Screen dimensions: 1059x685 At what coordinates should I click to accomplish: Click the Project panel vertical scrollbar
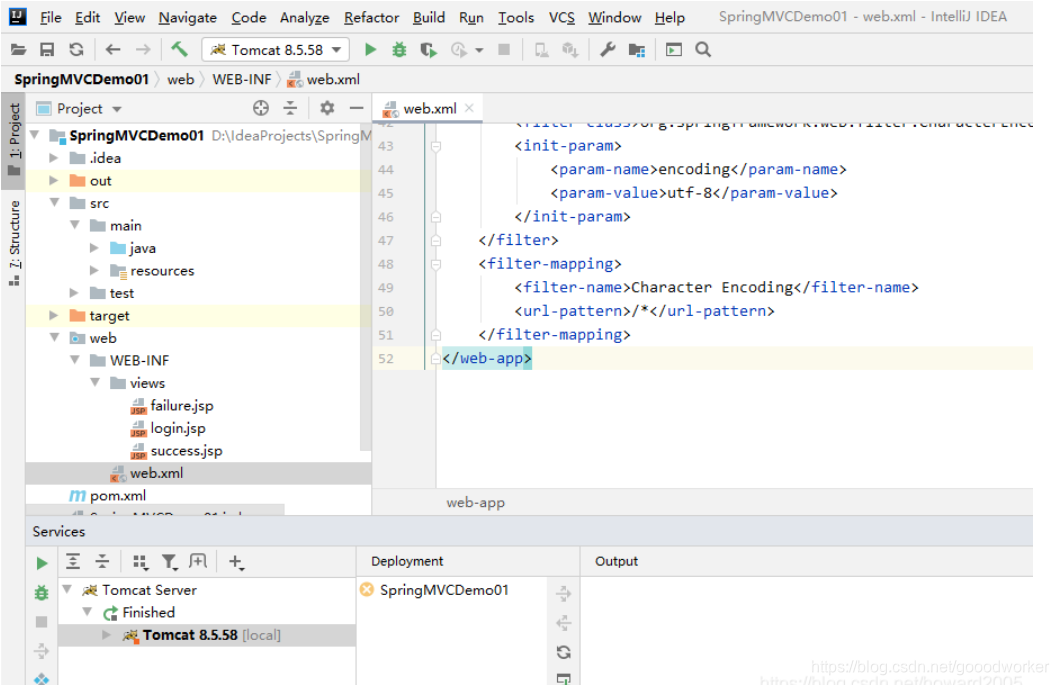365,287
